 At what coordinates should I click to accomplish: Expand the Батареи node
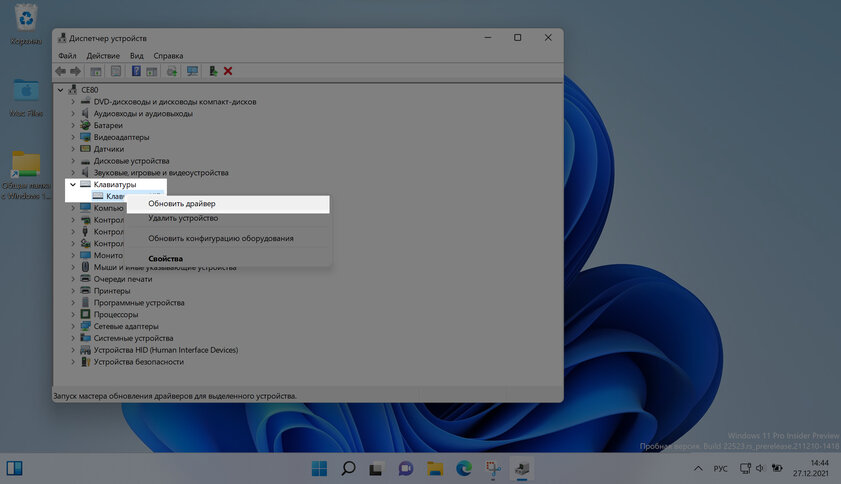(x=73, y=125)
